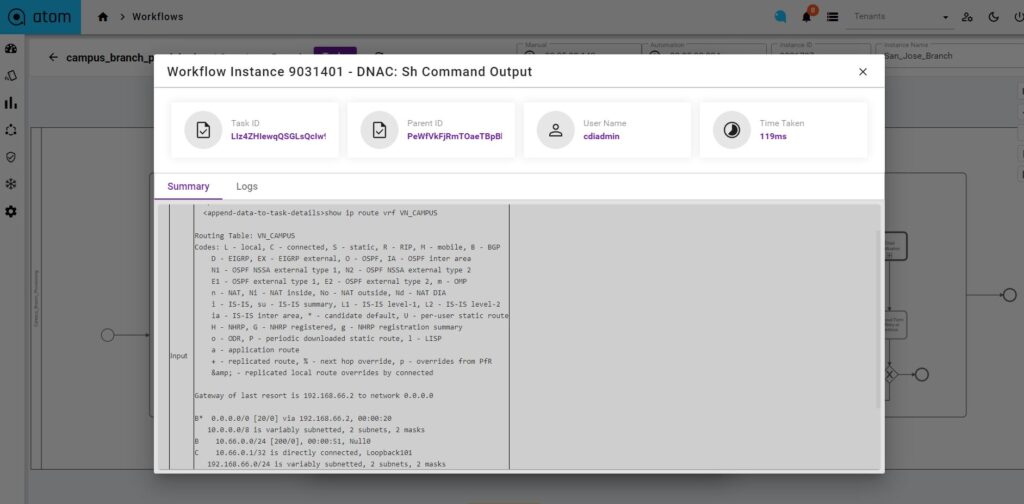Click workflow end event circle at right

(1010, 295)
